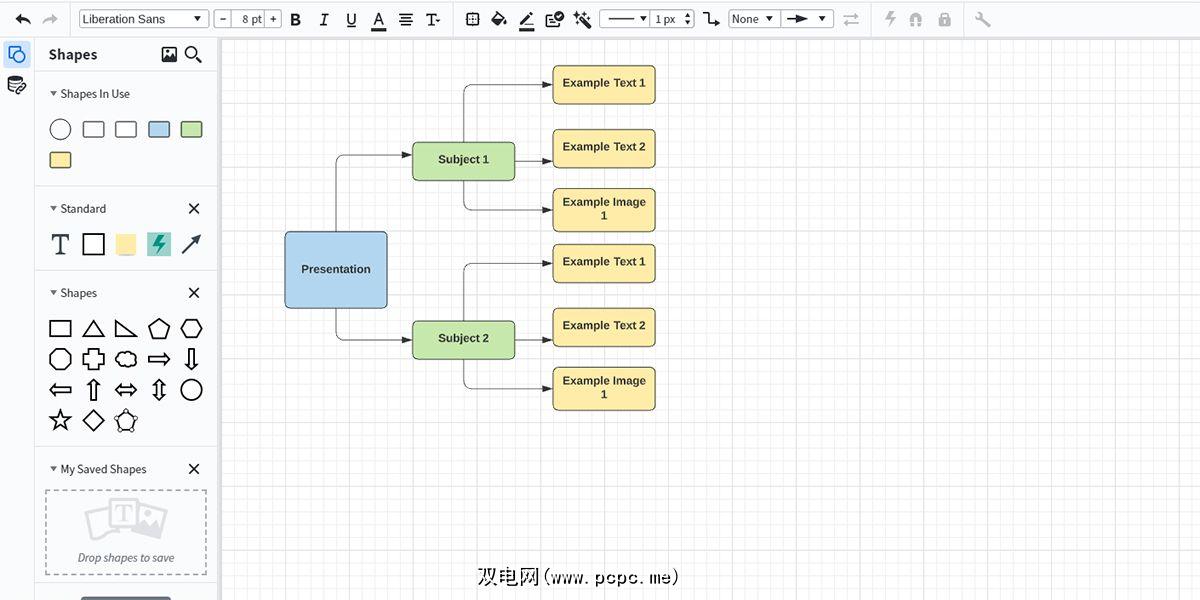Open the fill color bucket

click(499, 19)
